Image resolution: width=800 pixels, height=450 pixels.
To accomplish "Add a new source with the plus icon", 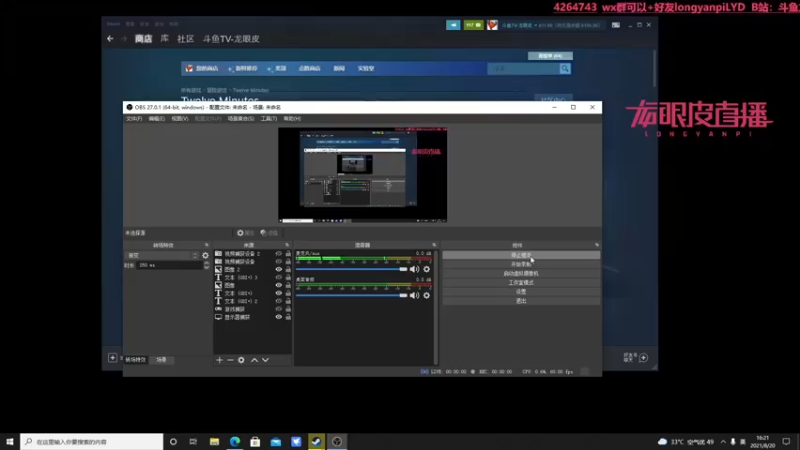I will (x=219, y=360).
